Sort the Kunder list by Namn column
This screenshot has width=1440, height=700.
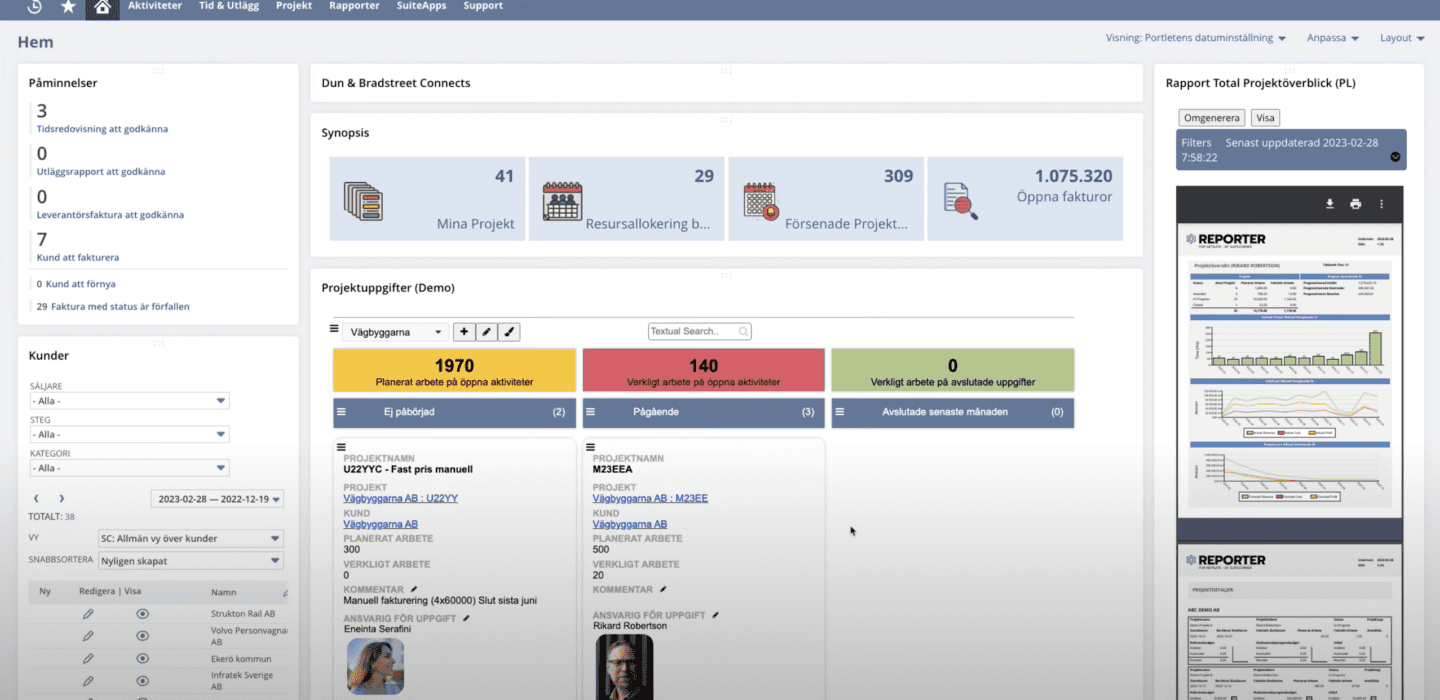click(223, 592)
